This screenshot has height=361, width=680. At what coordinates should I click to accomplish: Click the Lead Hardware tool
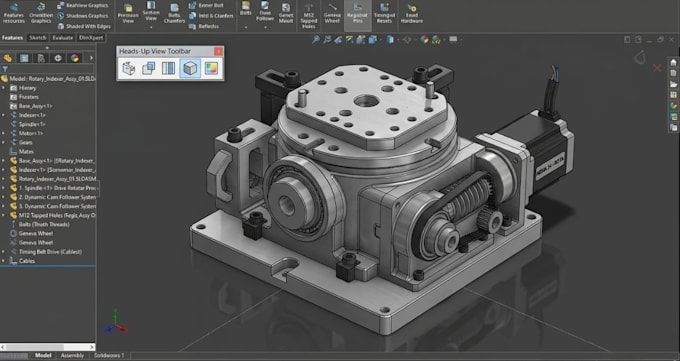tap(412, 14)
